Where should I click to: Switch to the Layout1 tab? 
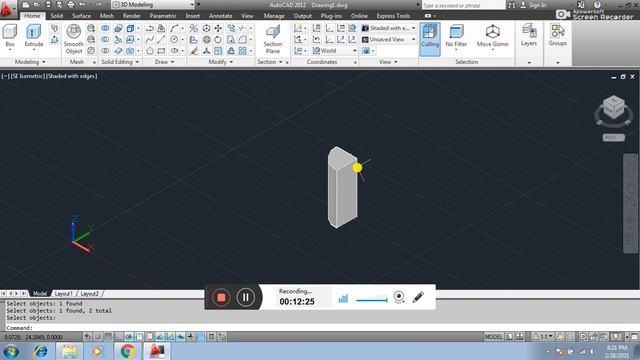point(64,293)
